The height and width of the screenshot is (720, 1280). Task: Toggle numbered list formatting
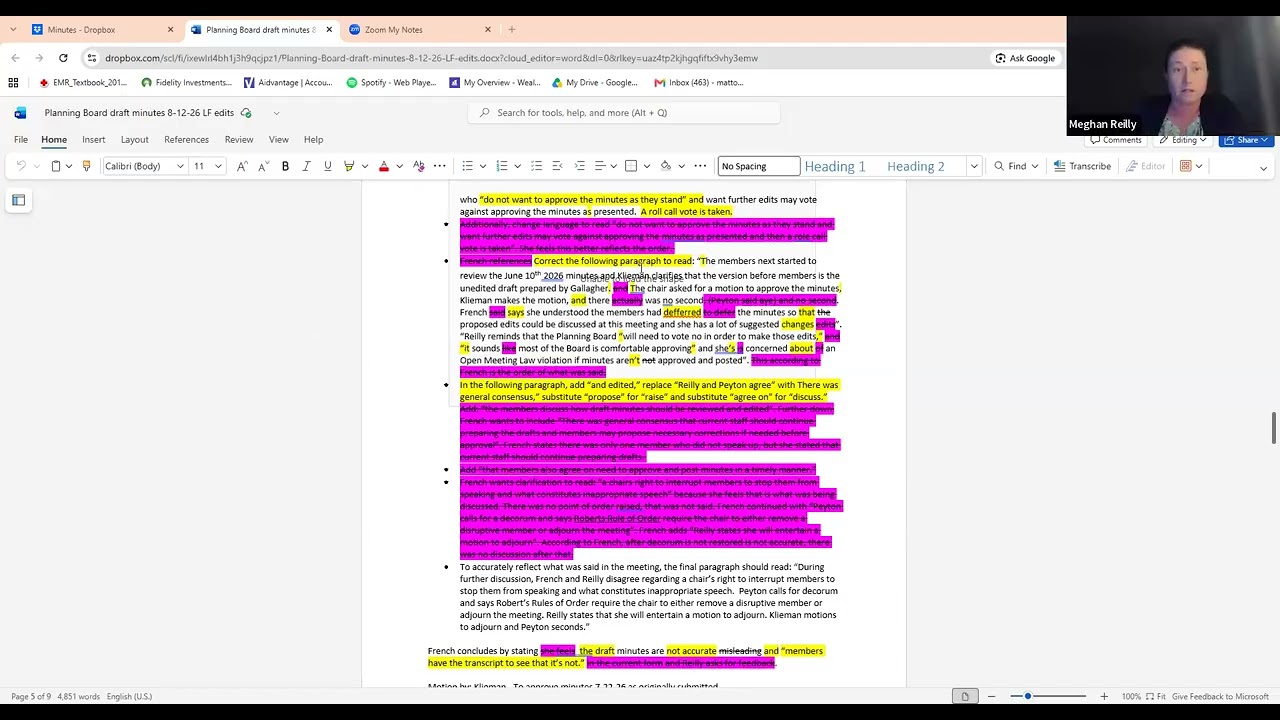[x=502, y=166]
